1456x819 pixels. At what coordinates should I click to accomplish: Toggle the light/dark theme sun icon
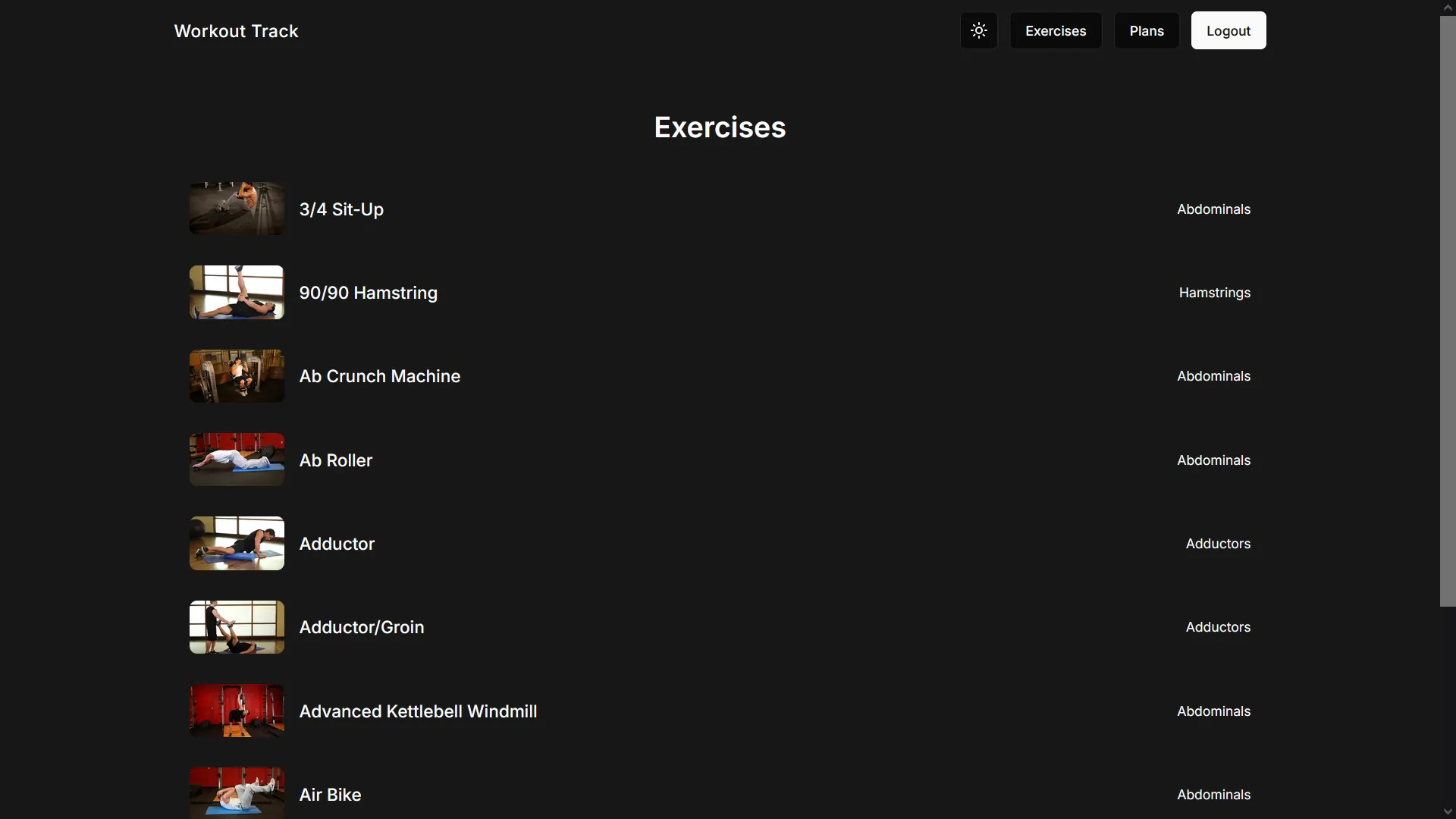click(979, 31)
